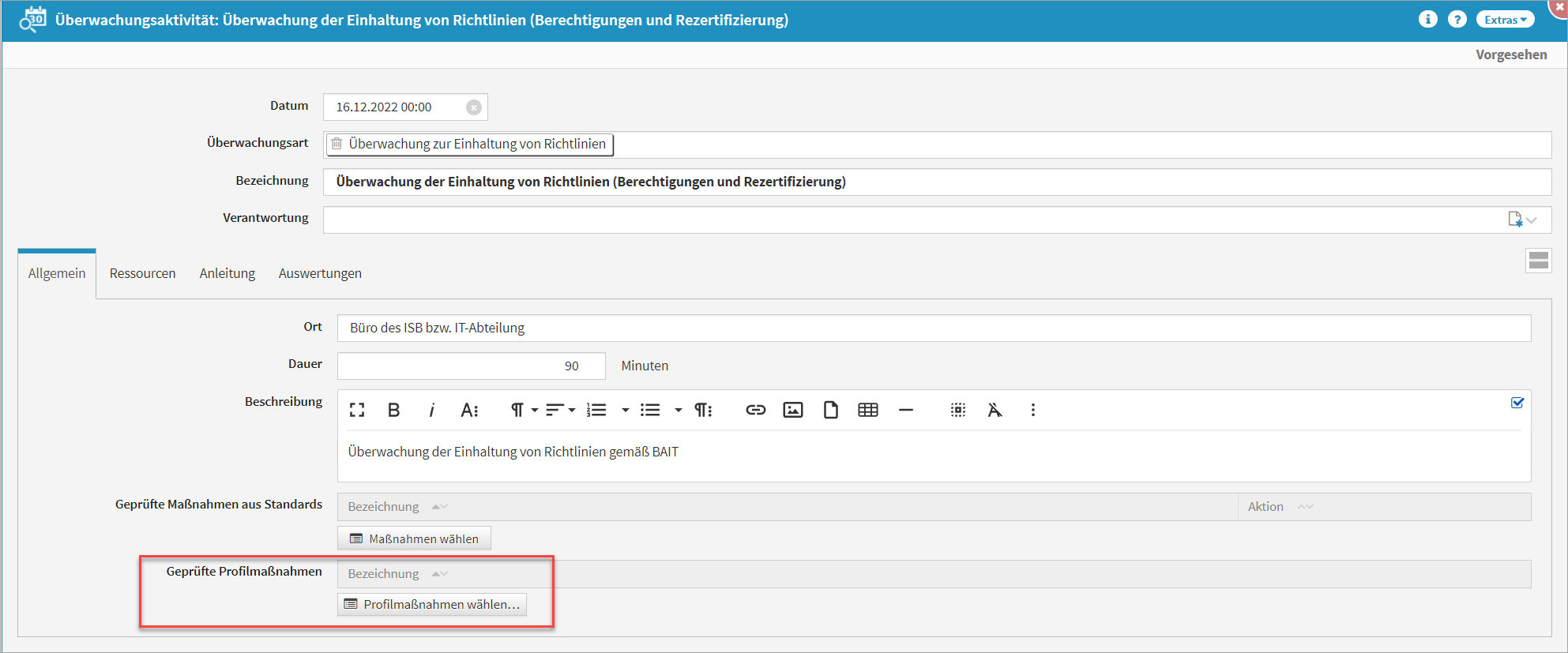The width and height of the screenshot is (1568, 653).
Task: Clear text formatting in the editor
Action: (x=995, y=410)
